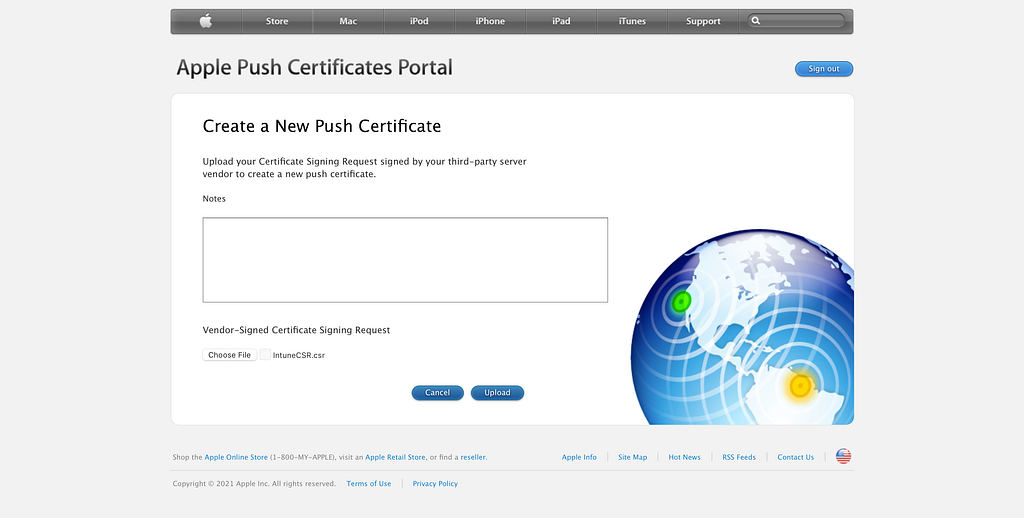Open the Site Map footer link

coord(632,457)
